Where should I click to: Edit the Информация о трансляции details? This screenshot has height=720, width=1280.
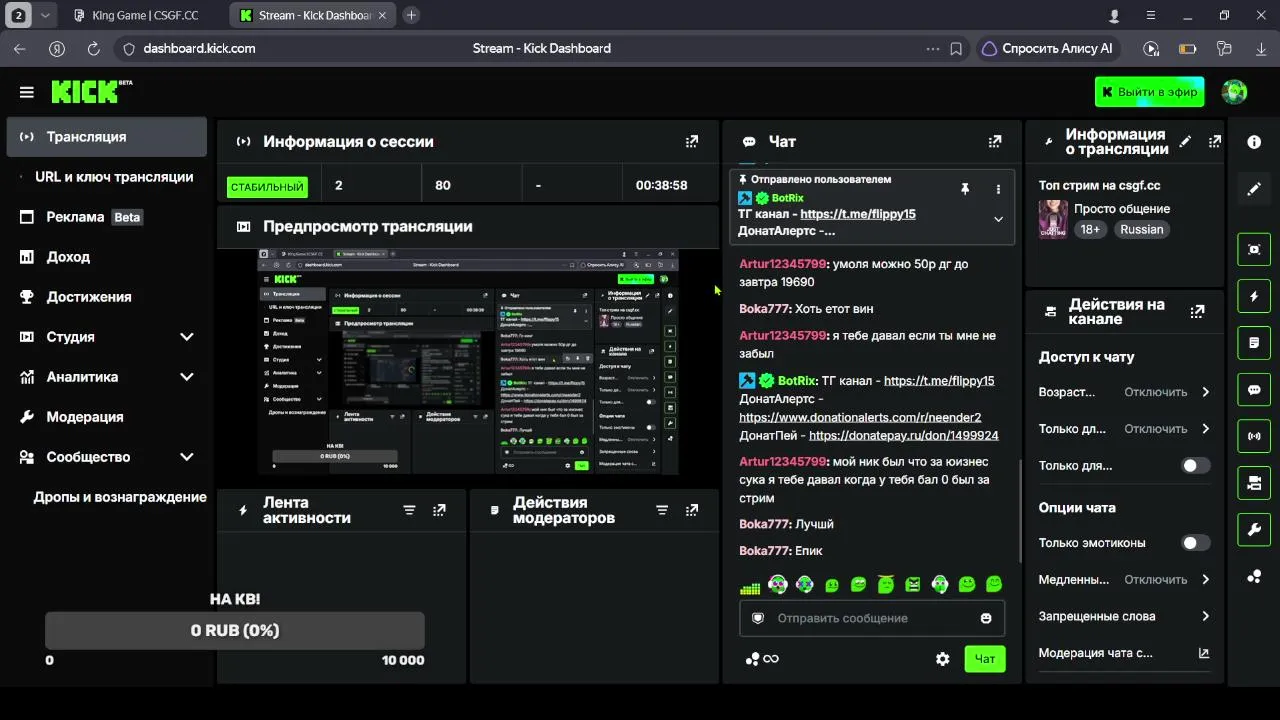click(x=1185, y=142)
